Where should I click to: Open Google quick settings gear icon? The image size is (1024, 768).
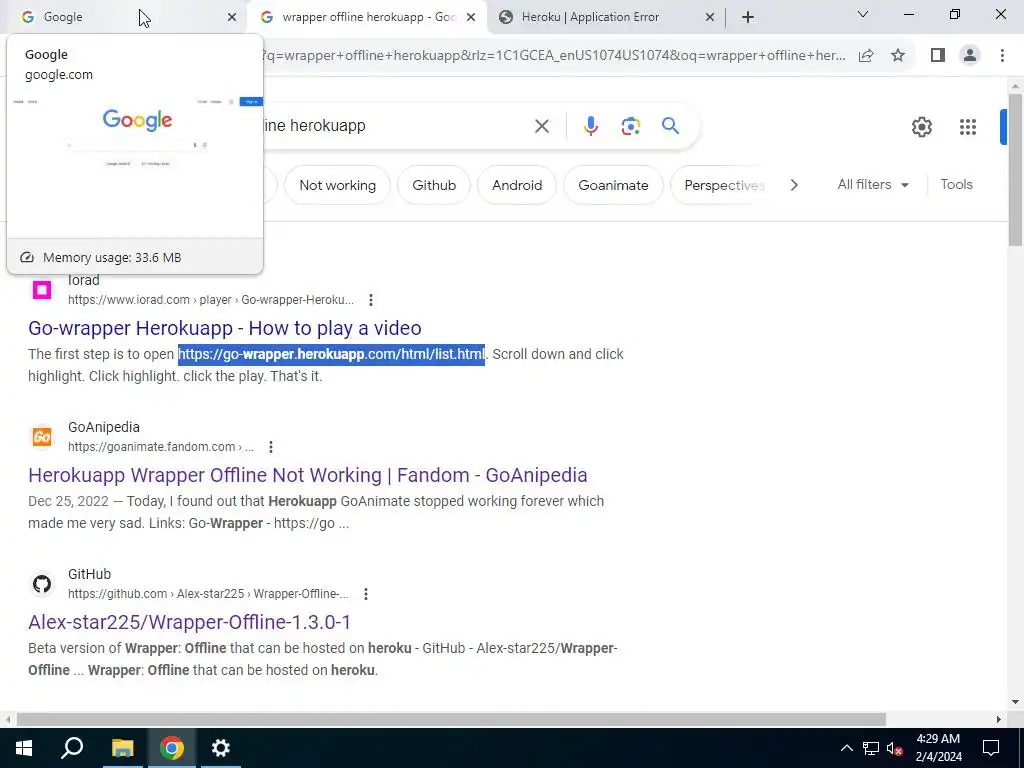coord(921,127)
